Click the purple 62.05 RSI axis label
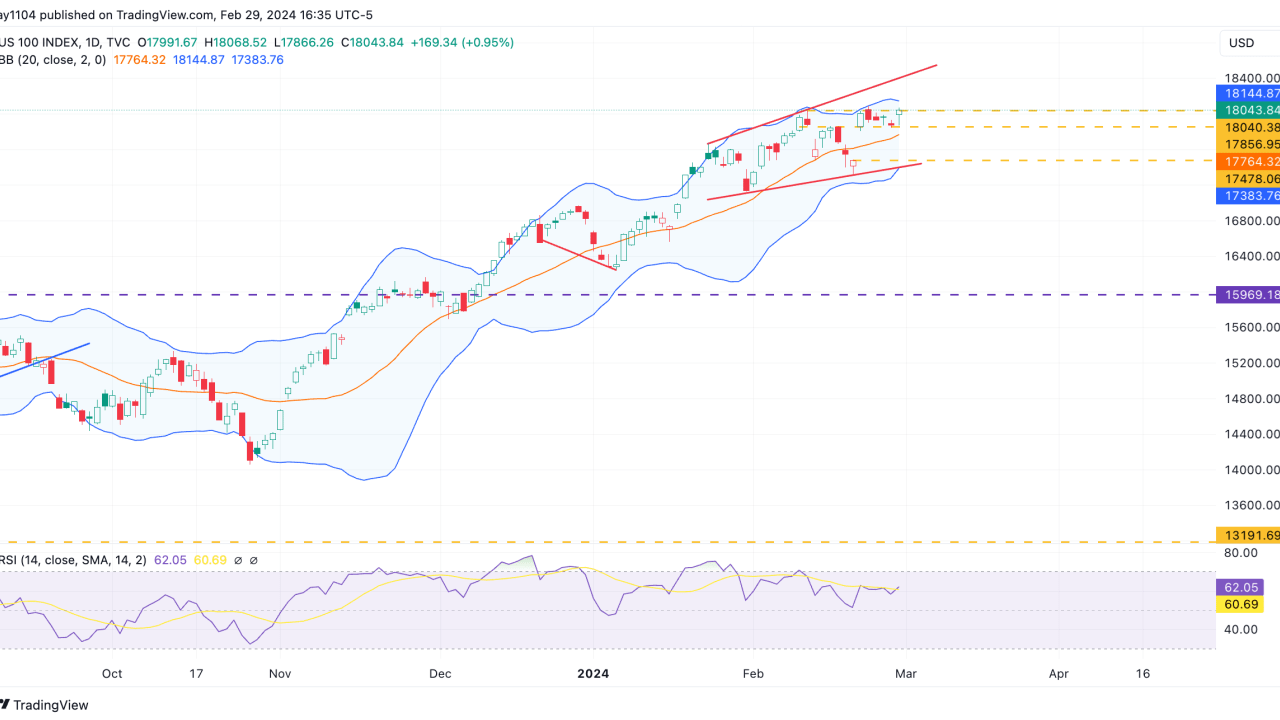Screen dimensions: 1280x720 point(1240,587)
